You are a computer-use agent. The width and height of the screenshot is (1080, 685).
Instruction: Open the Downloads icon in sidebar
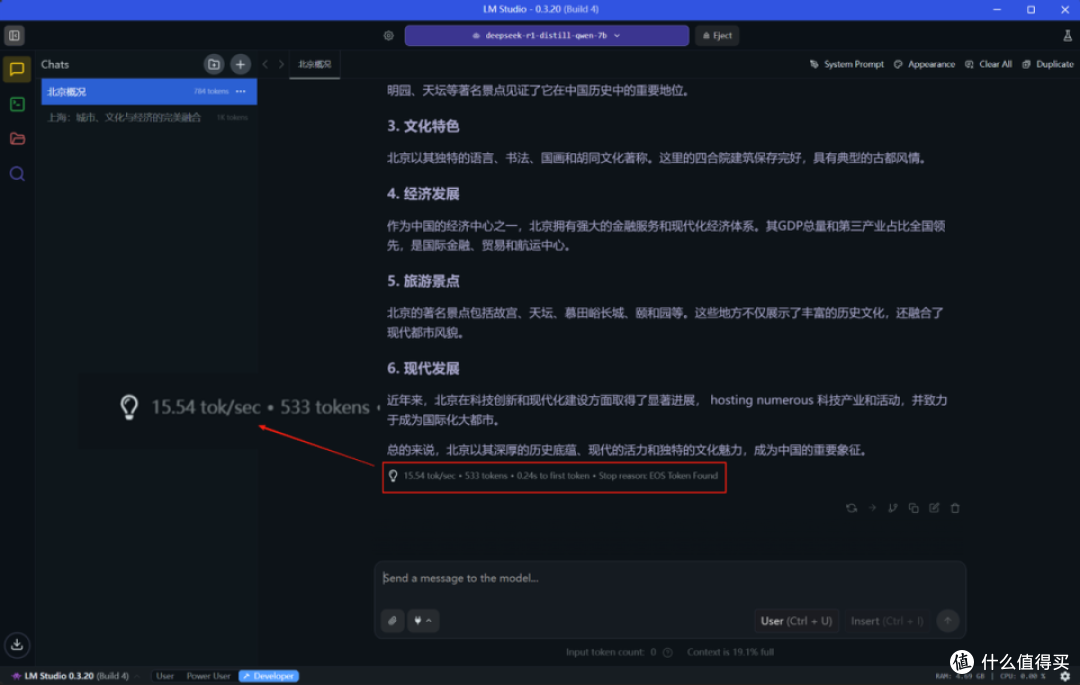point(17,645)
